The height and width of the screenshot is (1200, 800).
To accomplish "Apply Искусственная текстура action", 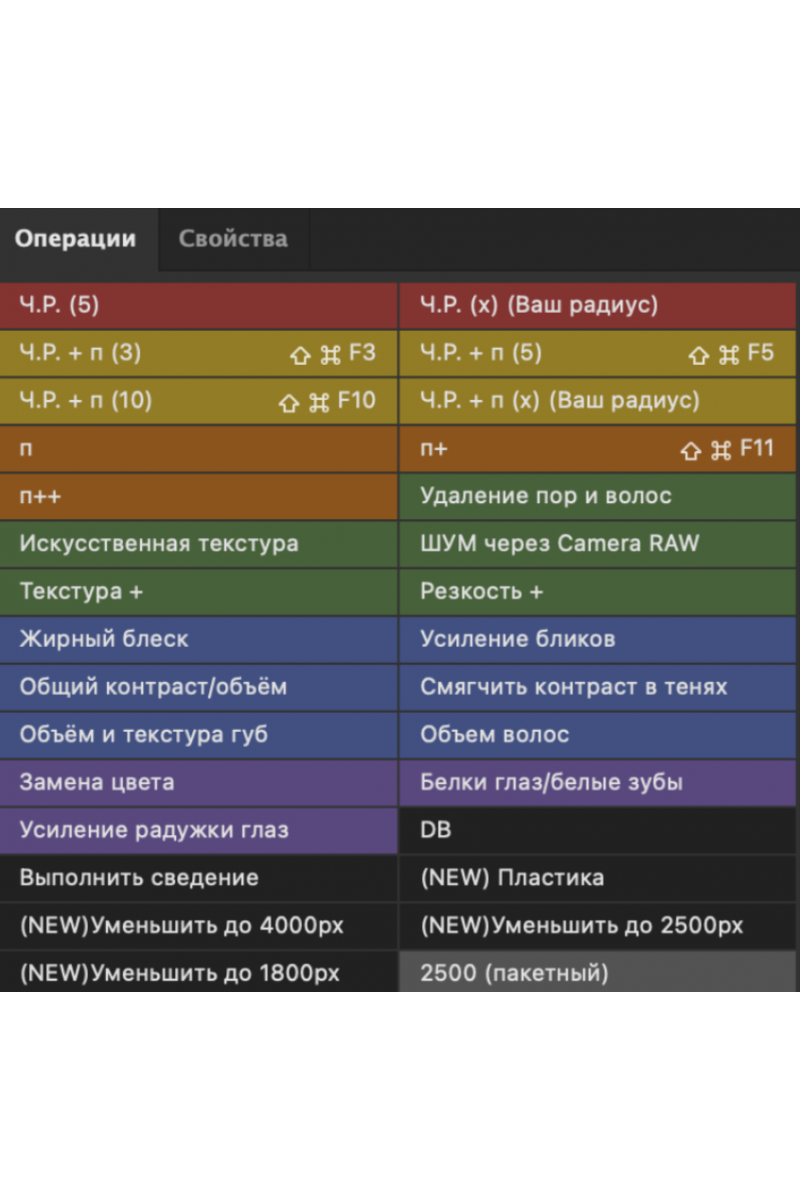I will tap(198, 544).
